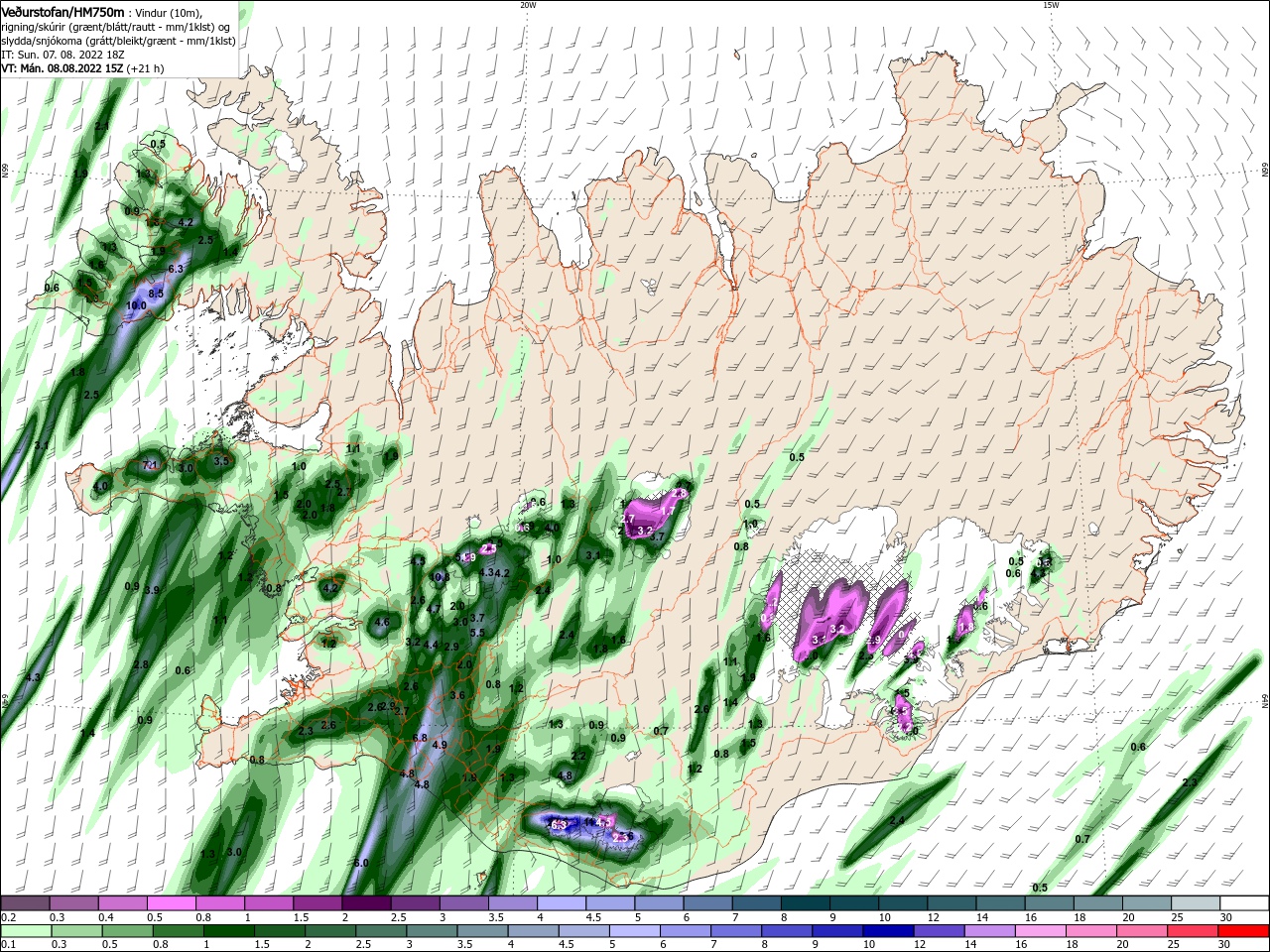Pick top-row dark purple swatch labelled 2
1270x952 pixels.
click(x=365, y=903)
